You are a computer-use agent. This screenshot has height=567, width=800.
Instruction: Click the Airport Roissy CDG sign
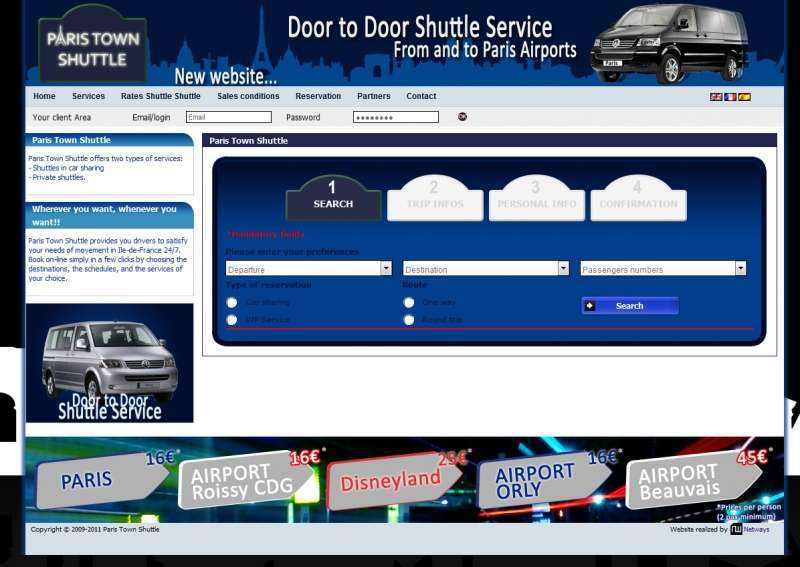tap(249, 479)
